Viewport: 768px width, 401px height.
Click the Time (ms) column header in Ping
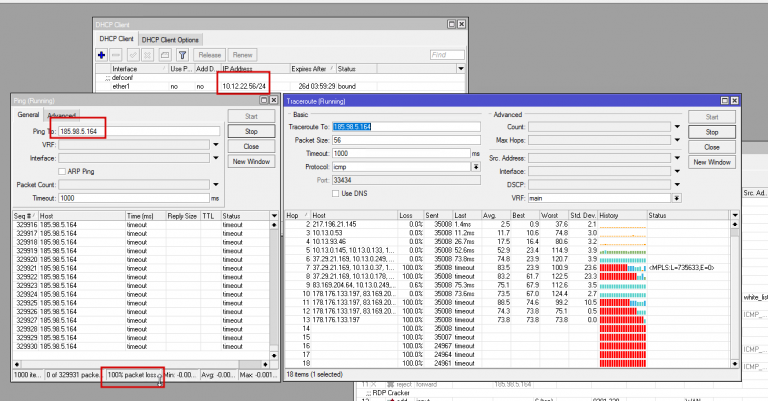(x=145, y=216)
